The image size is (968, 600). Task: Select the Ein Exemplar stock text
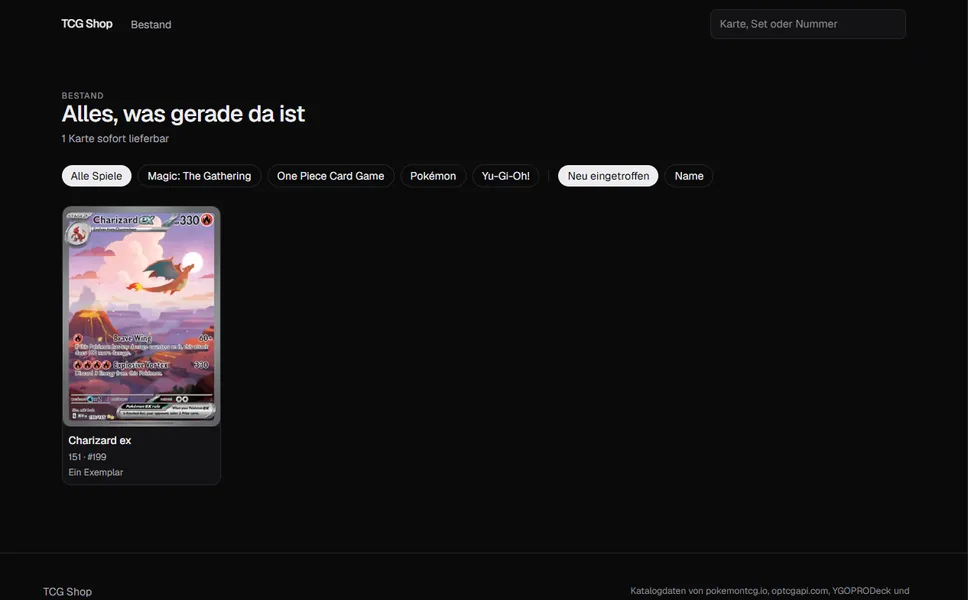click(96, 472)
